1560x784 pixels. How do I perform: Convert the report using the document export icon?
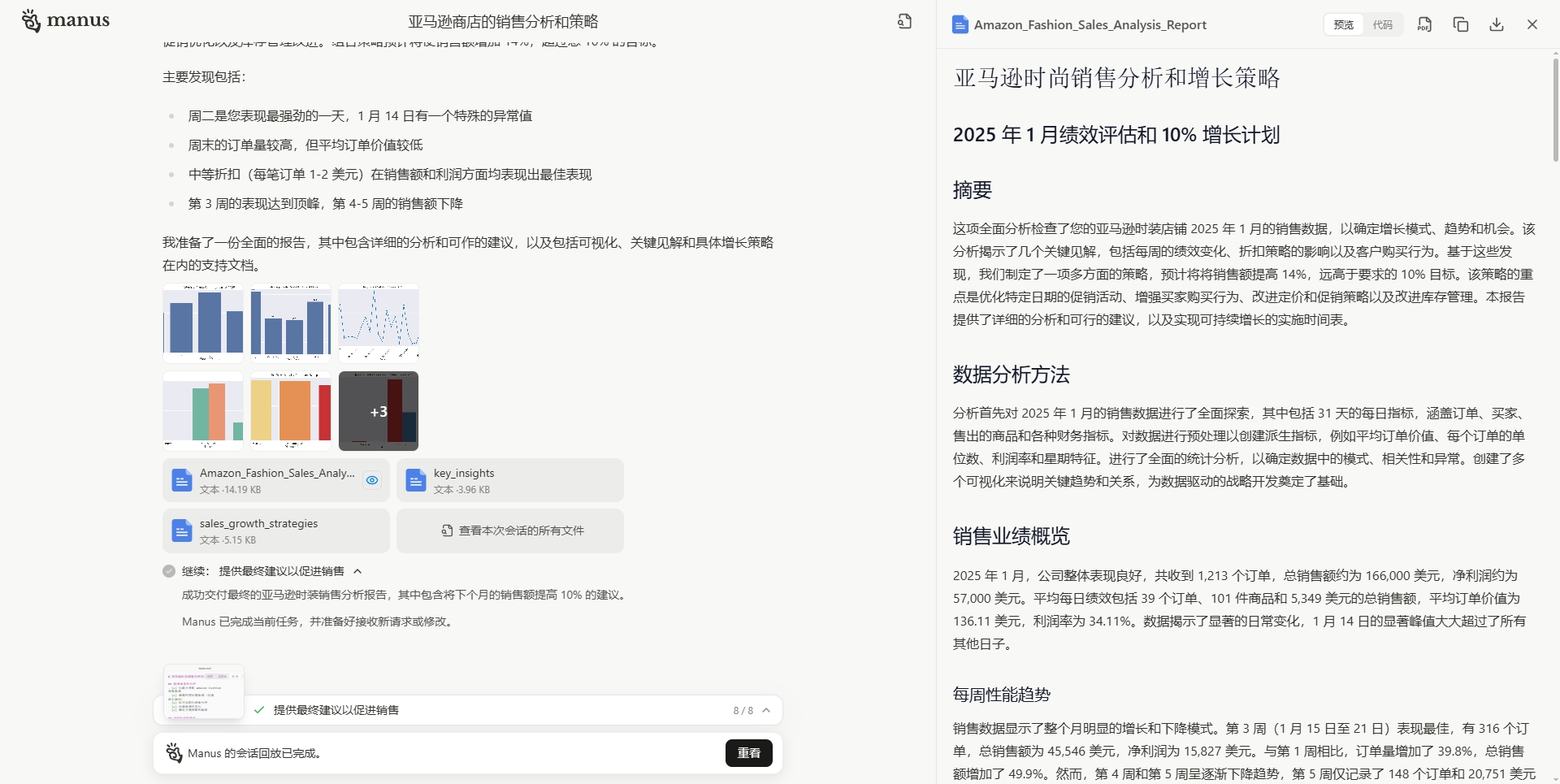tap(1424, 24)
